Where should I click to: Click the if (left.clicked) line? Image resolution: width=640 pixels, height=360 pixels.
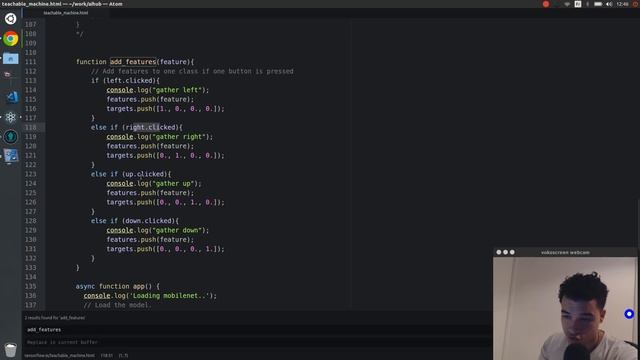(x=125, y=80)
